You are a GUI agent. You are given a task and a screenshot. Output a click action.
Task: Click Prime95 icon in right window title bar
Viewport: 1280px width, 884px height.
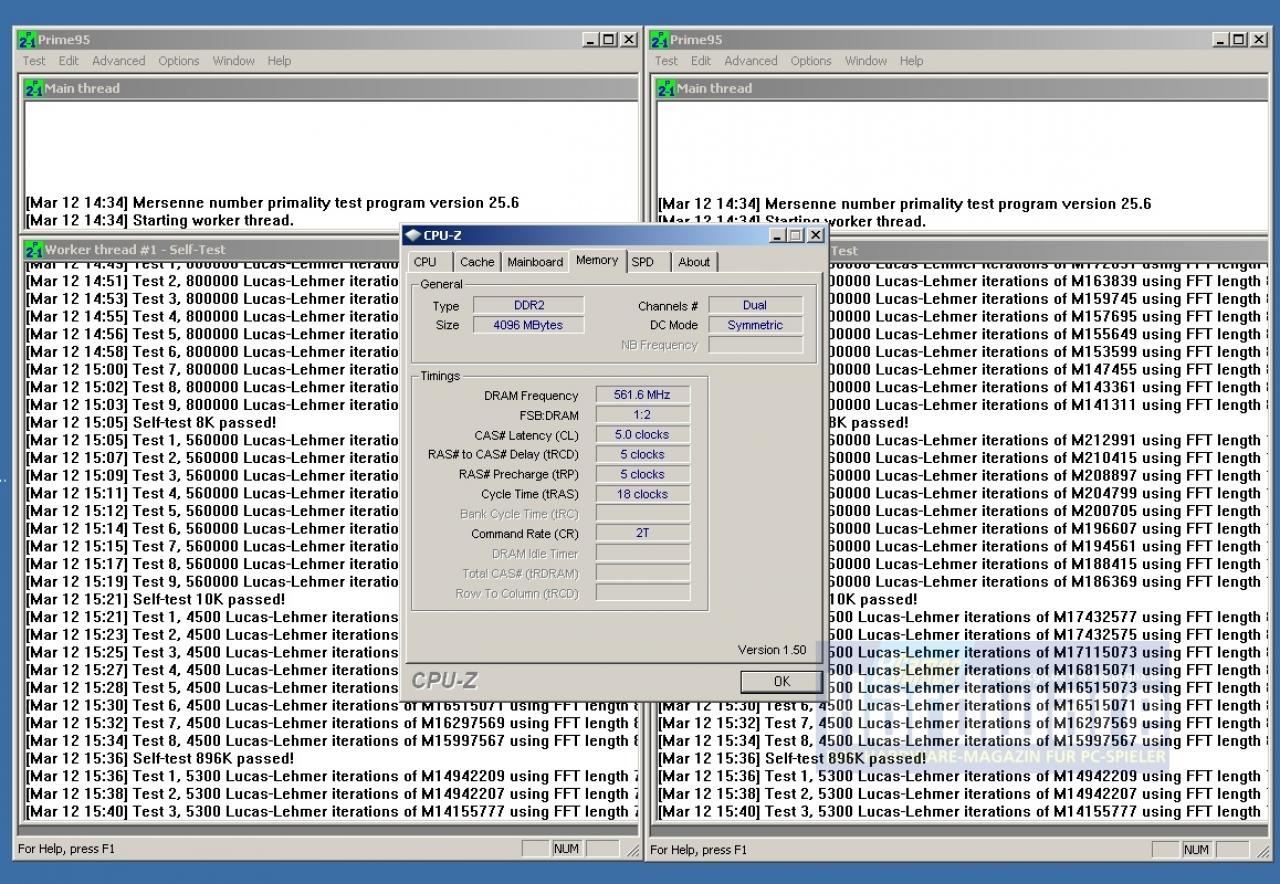[659, 40]
